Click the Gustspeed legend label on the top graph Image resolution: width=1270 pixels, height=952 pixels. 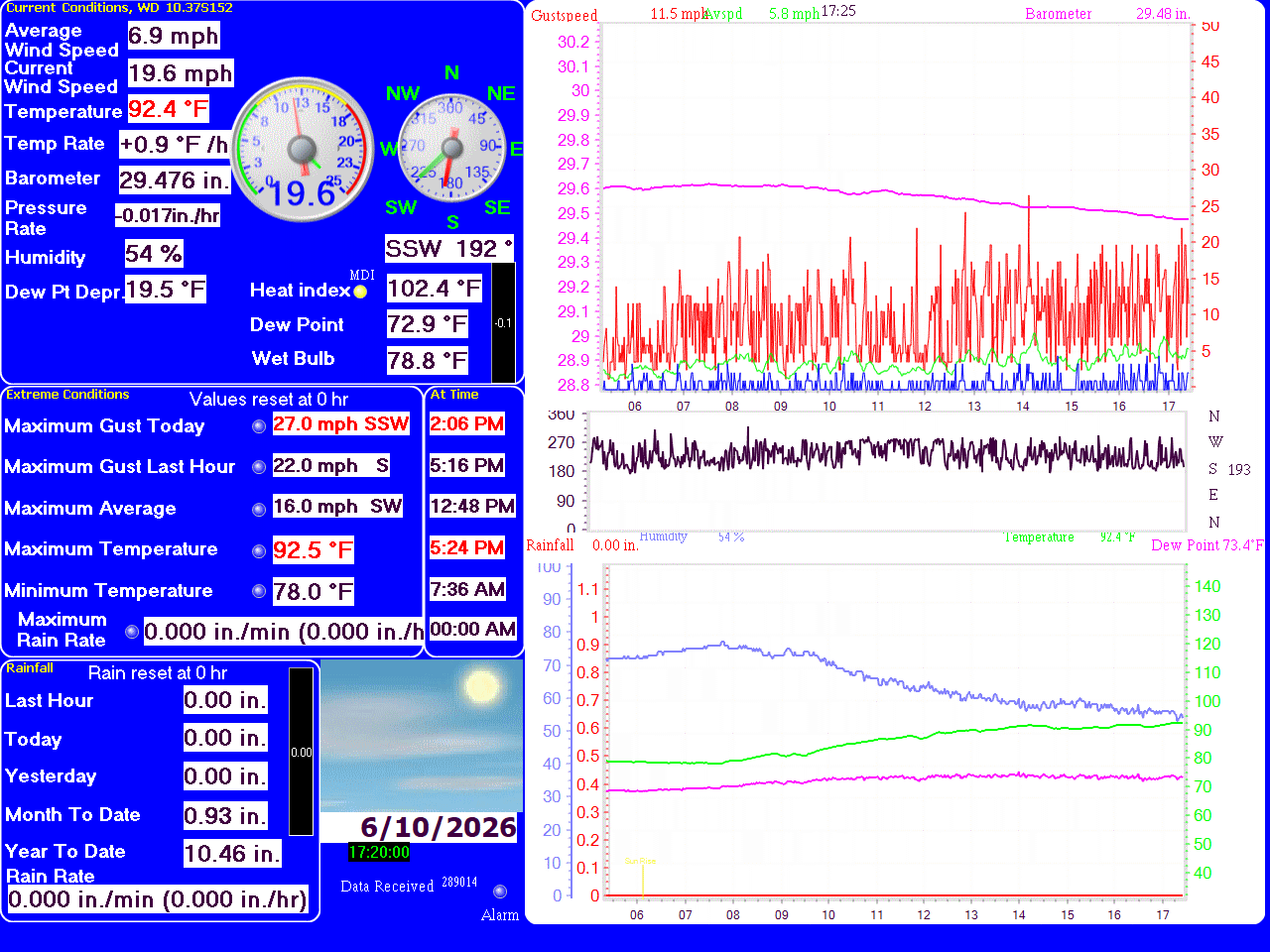click(x=565, y=15)
